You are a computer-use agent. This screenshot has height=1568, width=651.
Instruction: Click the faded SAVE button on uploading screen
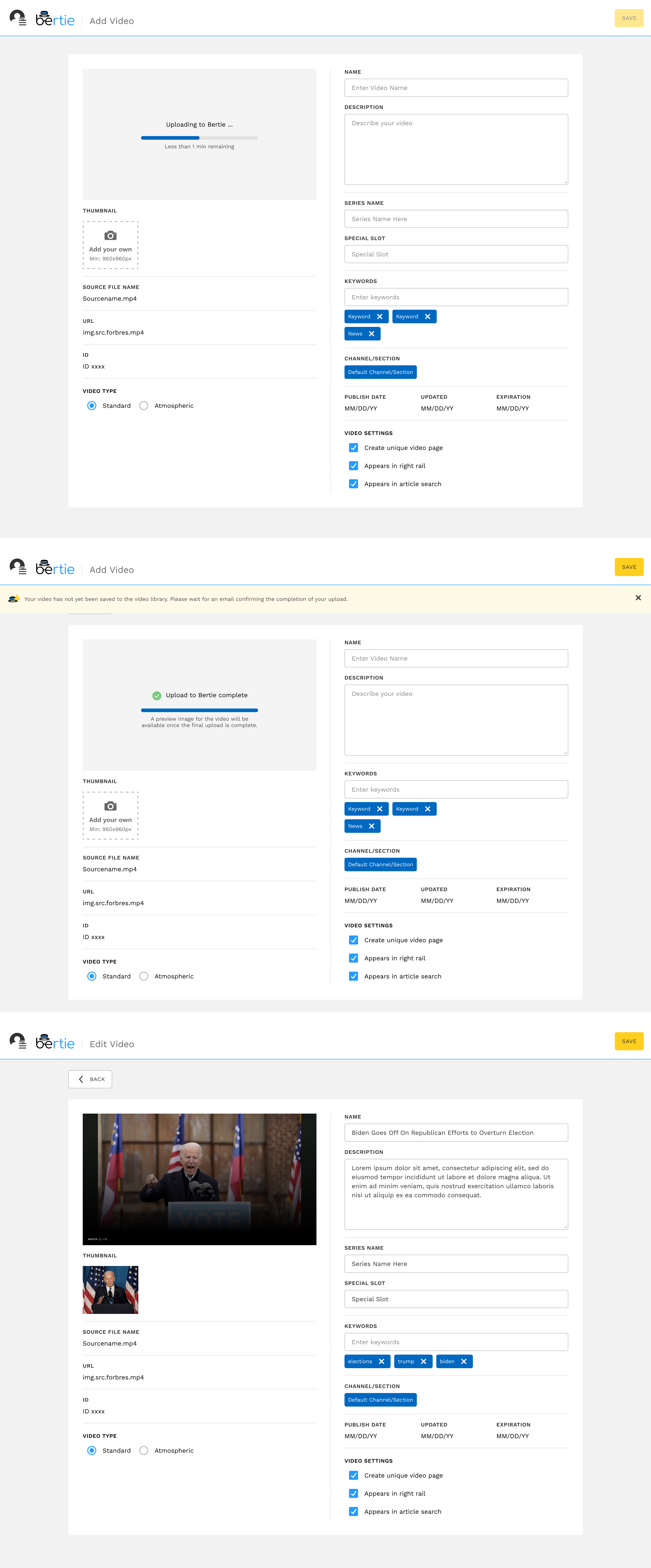(x=629, y=18)
